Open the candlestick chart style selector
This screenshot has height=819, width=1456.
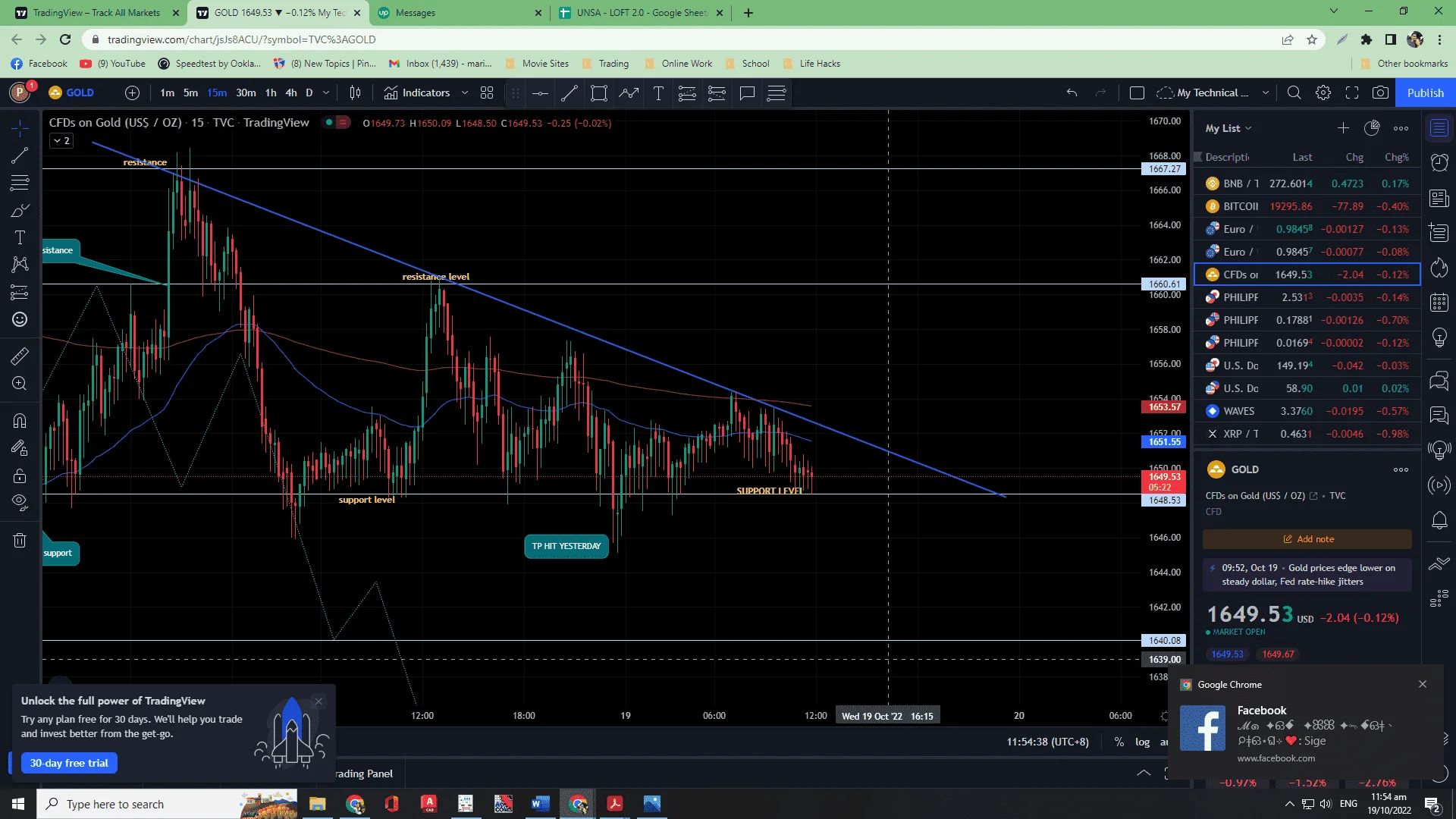355,93
